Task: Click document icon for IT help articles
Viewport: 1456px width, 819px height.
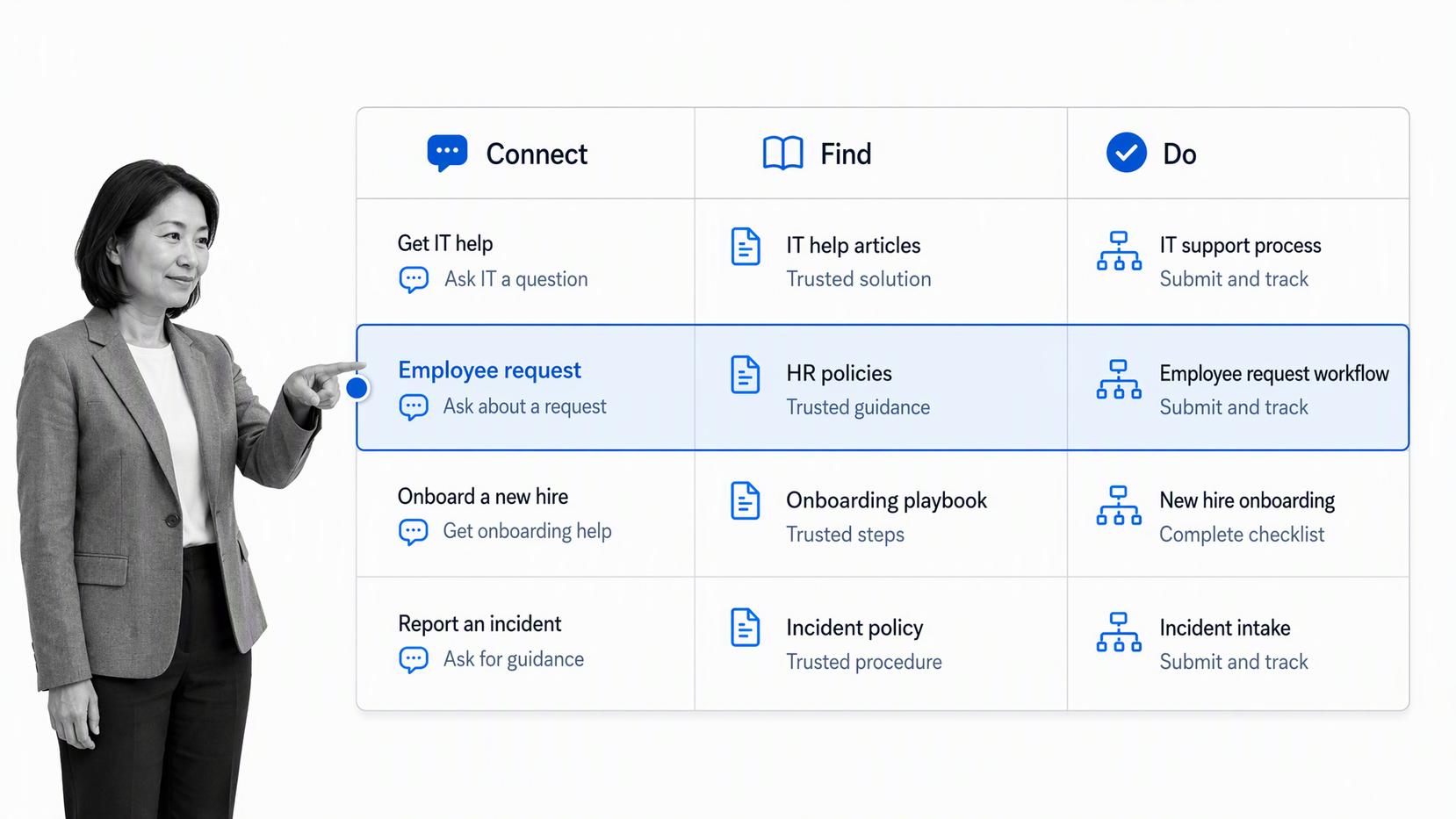Action: [x=746, y=247]
